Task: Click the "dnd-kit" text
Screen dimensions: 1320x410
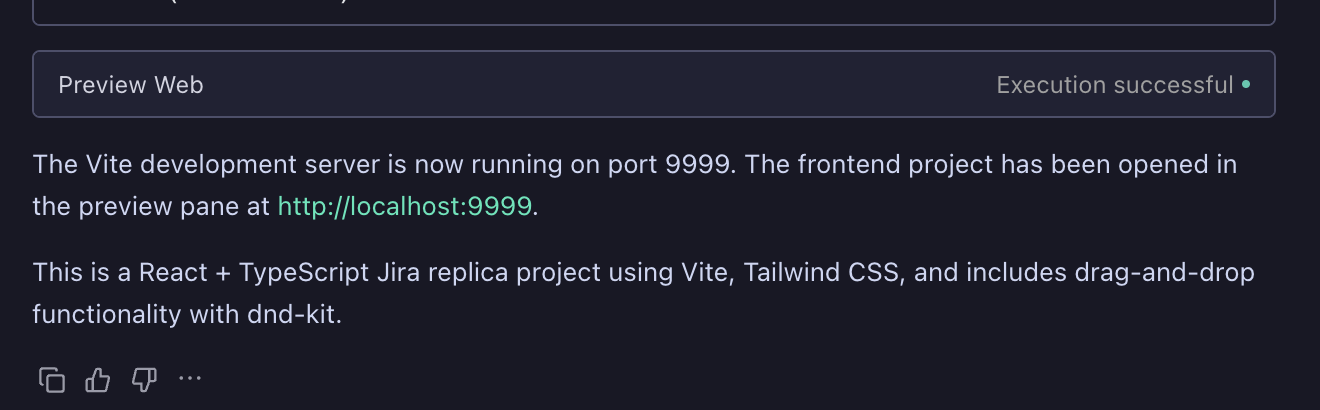Action: (294, 315)
